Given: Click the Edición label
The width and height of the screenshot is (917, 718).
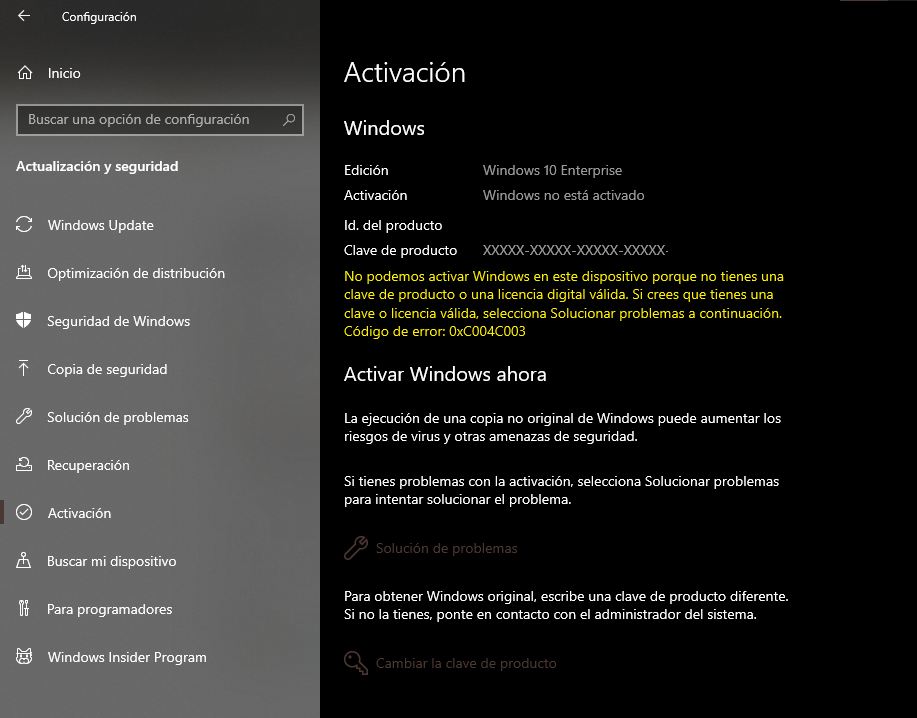Looking at the screenshot, I should coord(366,170).
